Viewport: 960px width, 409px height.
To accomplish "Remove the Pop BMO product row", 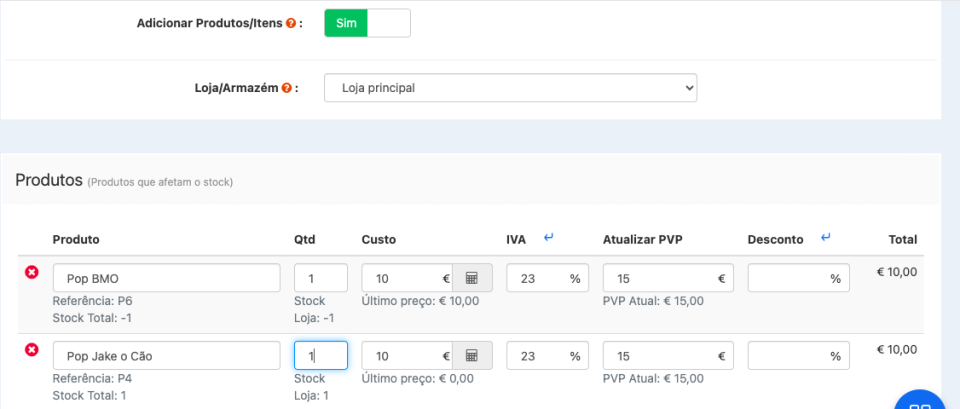I will click(x=31, y=272).
